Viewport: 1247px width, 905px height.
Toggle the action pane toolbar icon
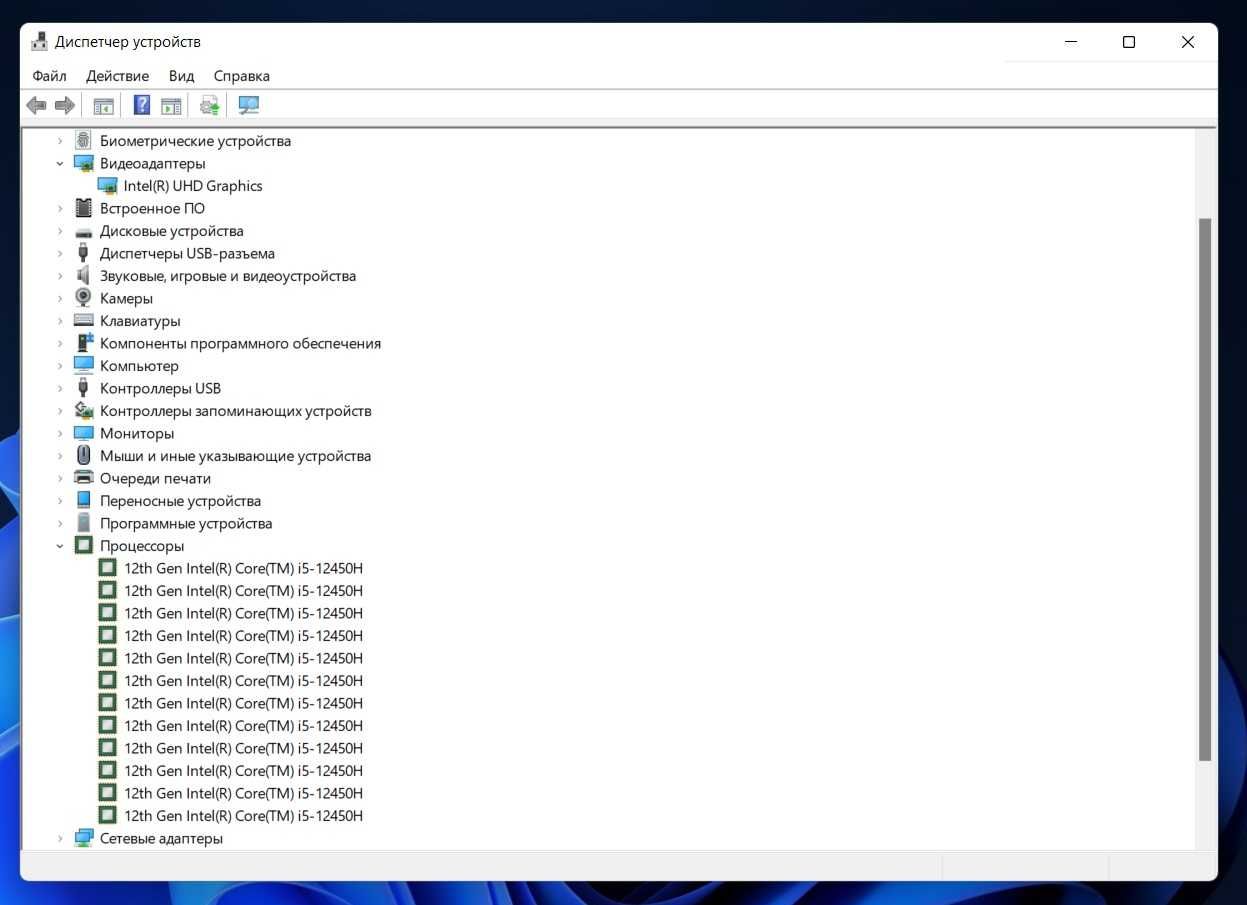(172, 105)
